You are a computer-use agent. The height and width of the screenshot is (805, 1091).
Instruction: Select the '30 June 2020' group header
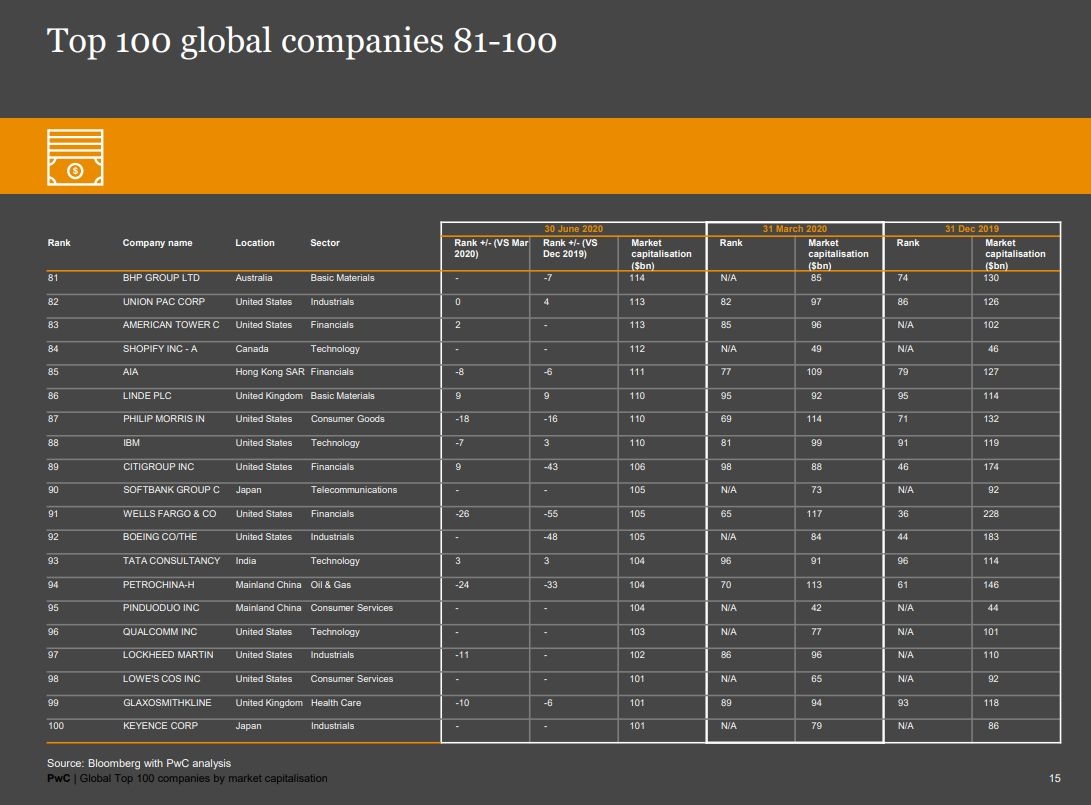tap(573, 229)
